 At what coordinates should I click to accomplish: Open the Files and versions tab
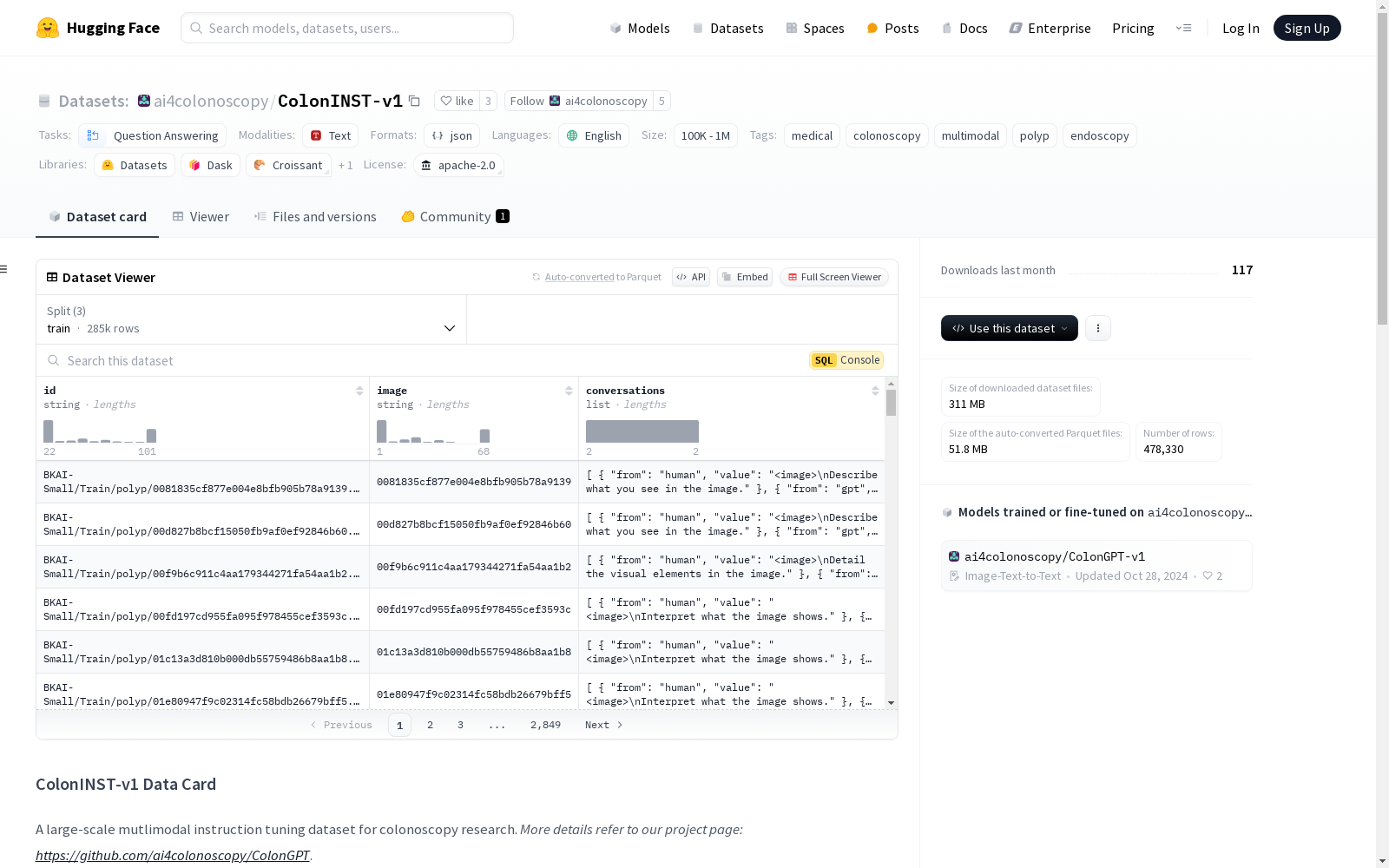coord(315,217)
